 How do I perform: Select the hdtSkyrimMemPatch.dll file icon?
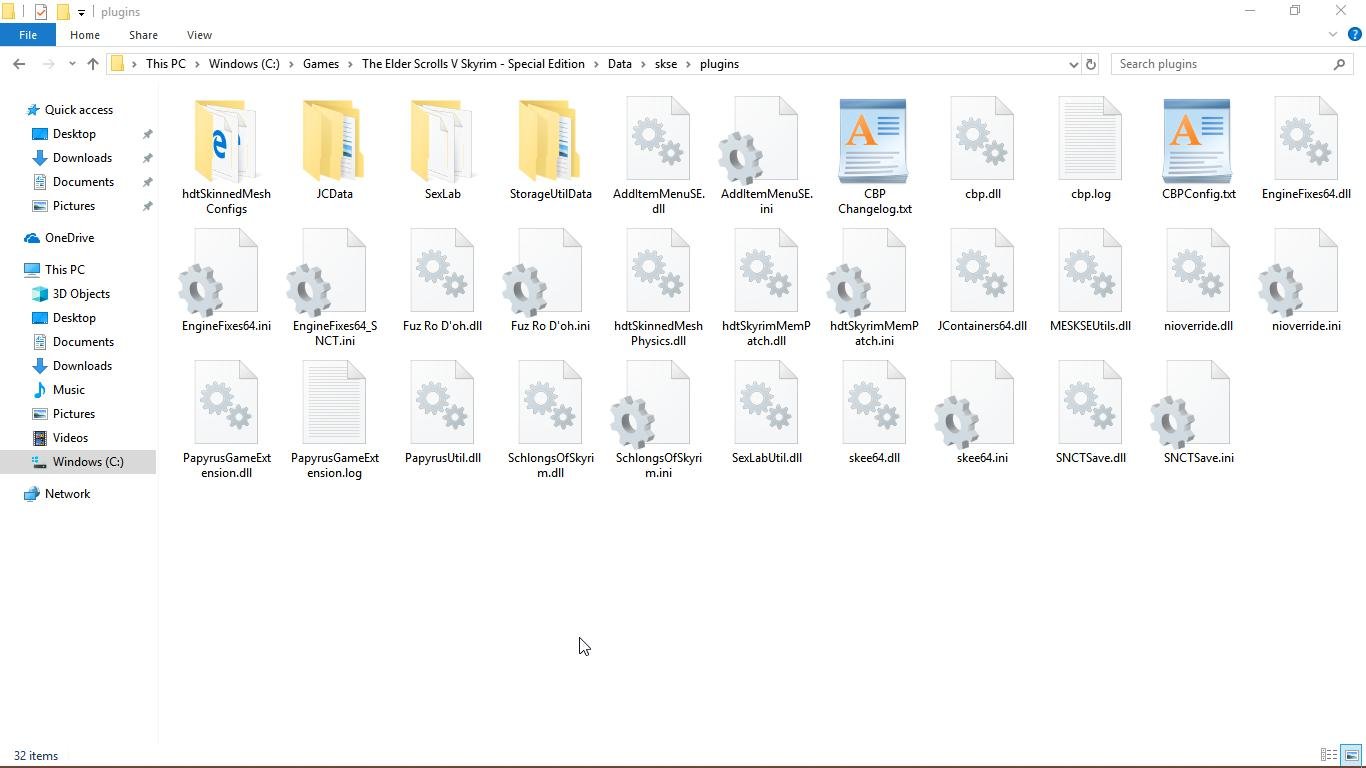(x=766, y=272)
